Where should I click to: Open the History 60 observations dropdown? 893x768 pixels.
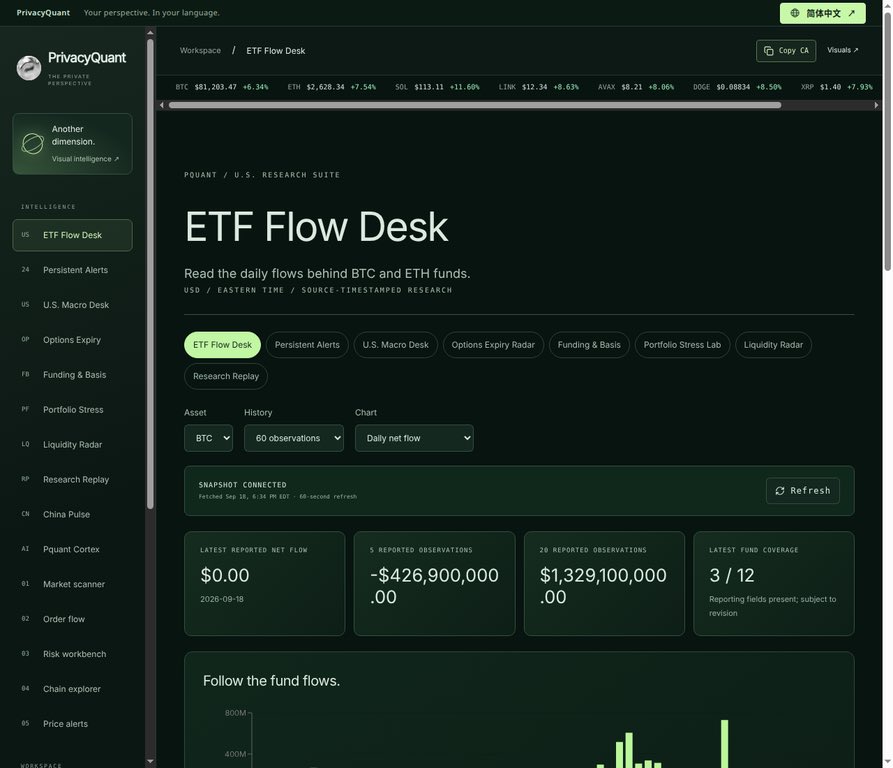[294, 438]
